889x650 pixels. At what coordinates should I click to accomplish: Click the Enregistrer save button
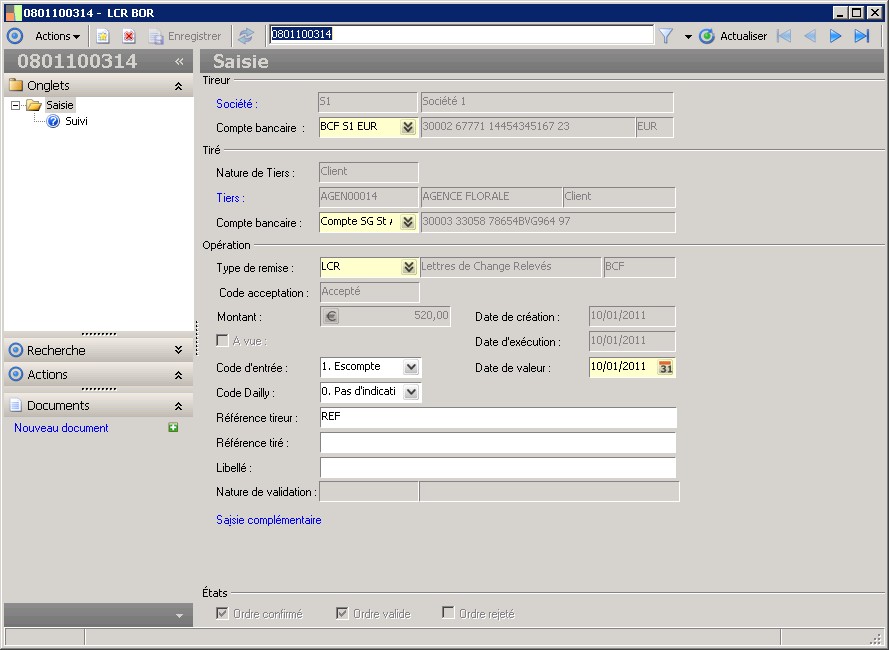(x=185, y=36)
